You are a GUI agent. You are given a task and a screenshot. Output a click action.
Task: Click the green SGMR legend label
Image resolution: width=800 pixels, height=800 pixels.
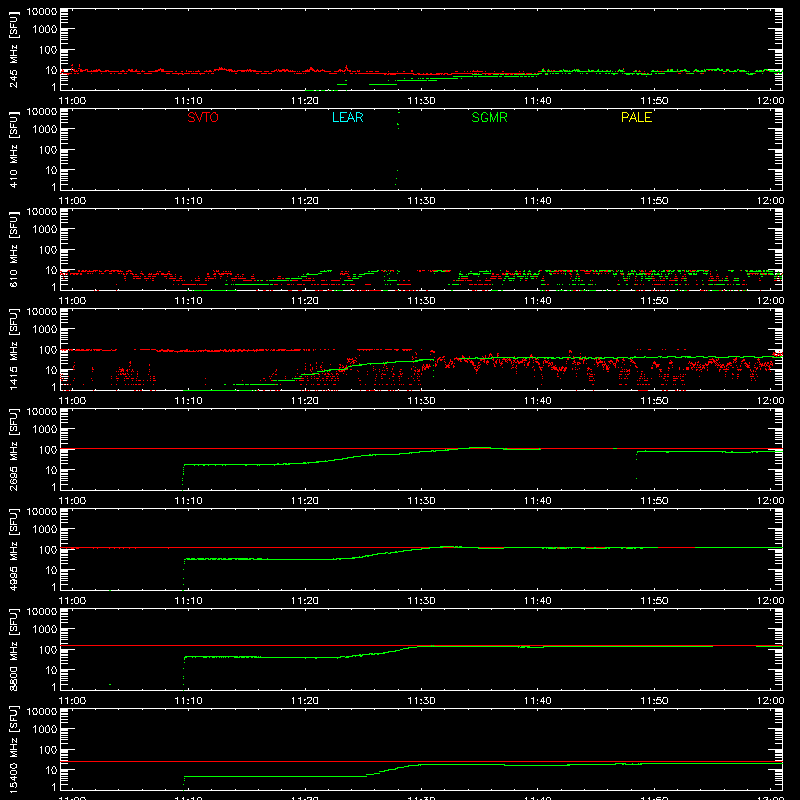click(489, 117)
